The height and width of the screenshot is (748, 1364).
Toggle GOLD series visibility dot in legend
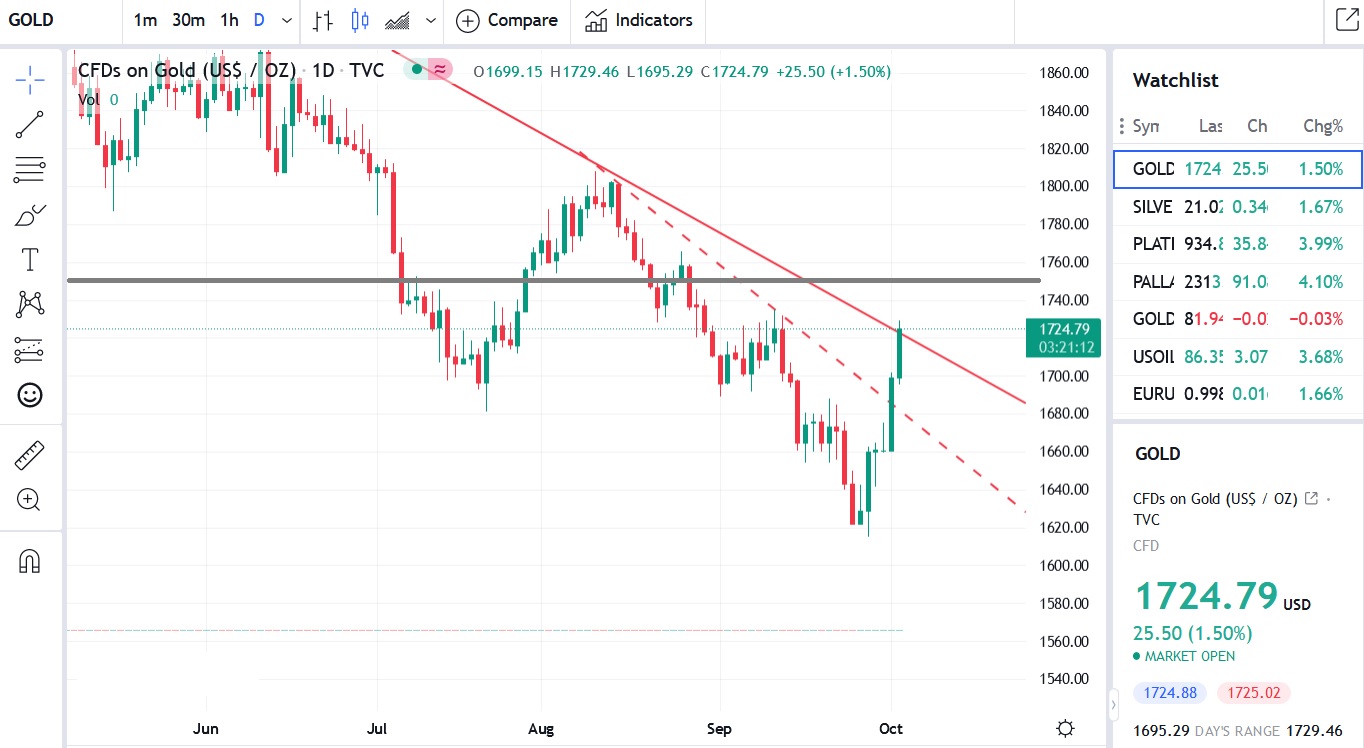coord(417,70)
